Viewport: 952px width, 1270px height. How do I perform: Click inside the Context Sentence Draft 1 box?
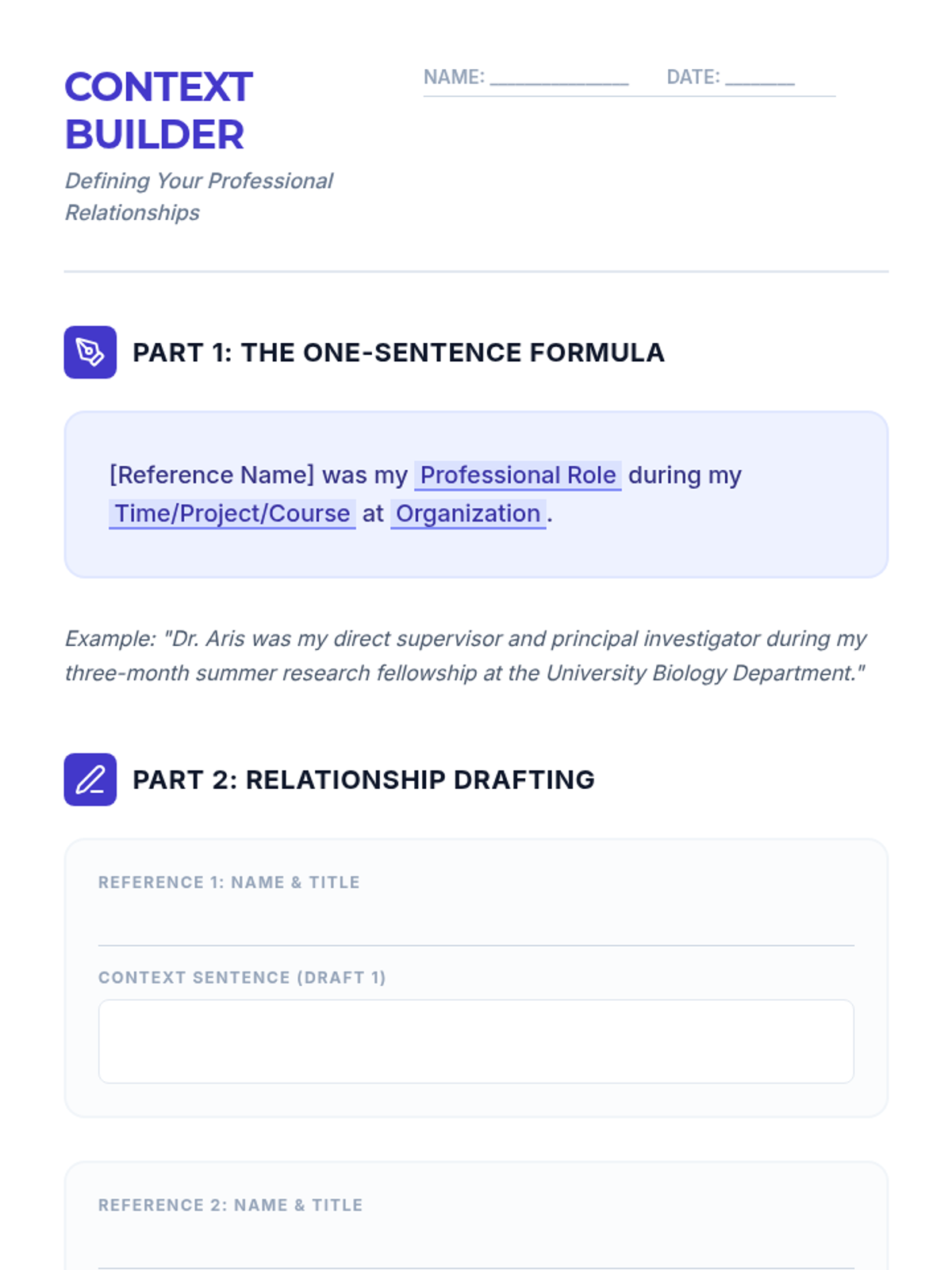click(x=476, y=1041)
